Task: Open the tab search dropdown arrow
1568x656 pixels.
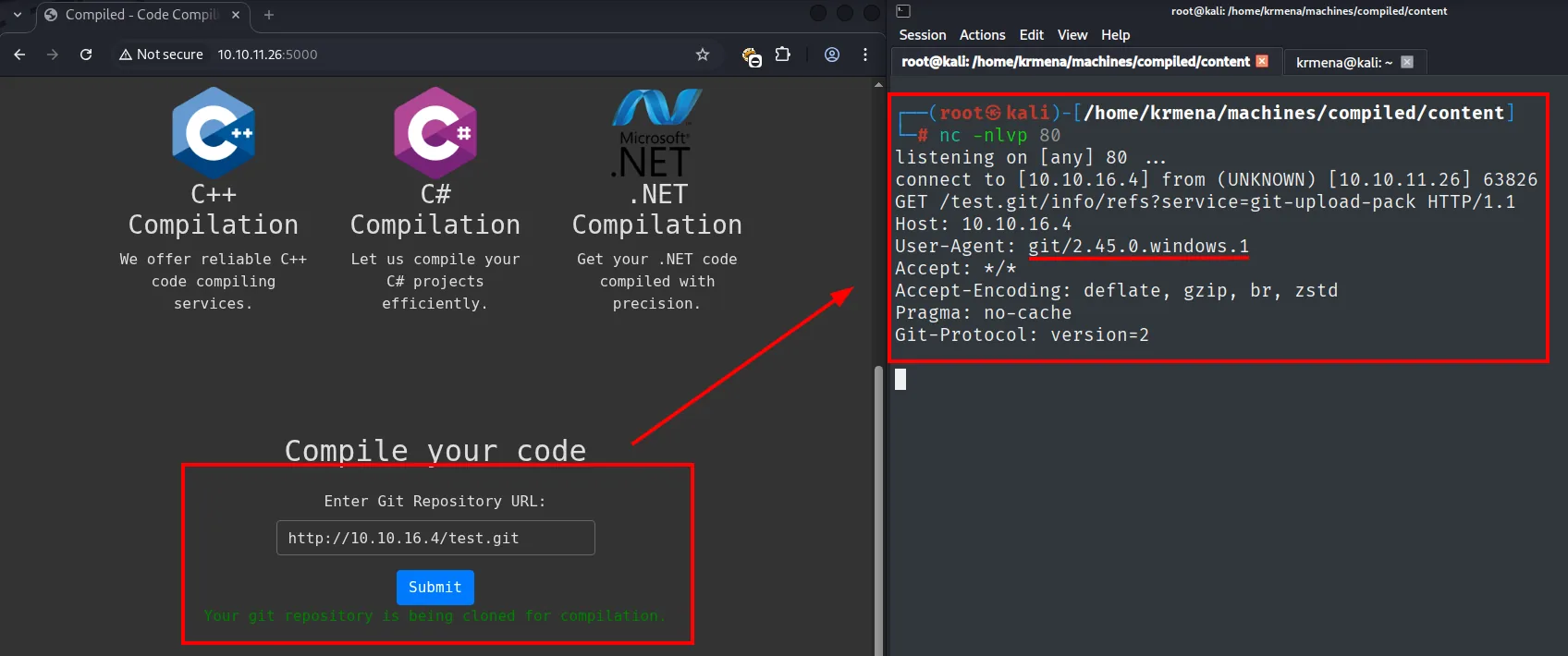Action: 18,15
